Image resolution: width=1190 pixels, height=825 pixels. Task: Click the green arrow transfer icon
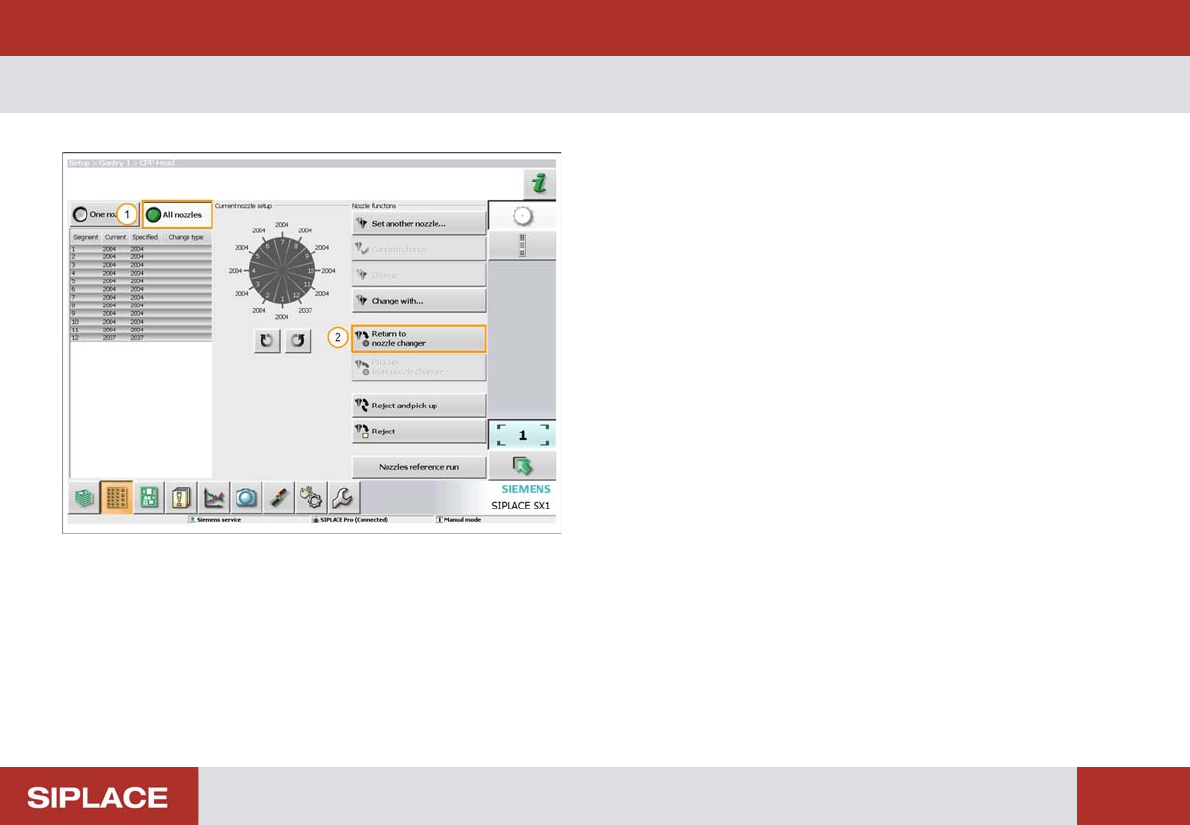coord(522,464)
